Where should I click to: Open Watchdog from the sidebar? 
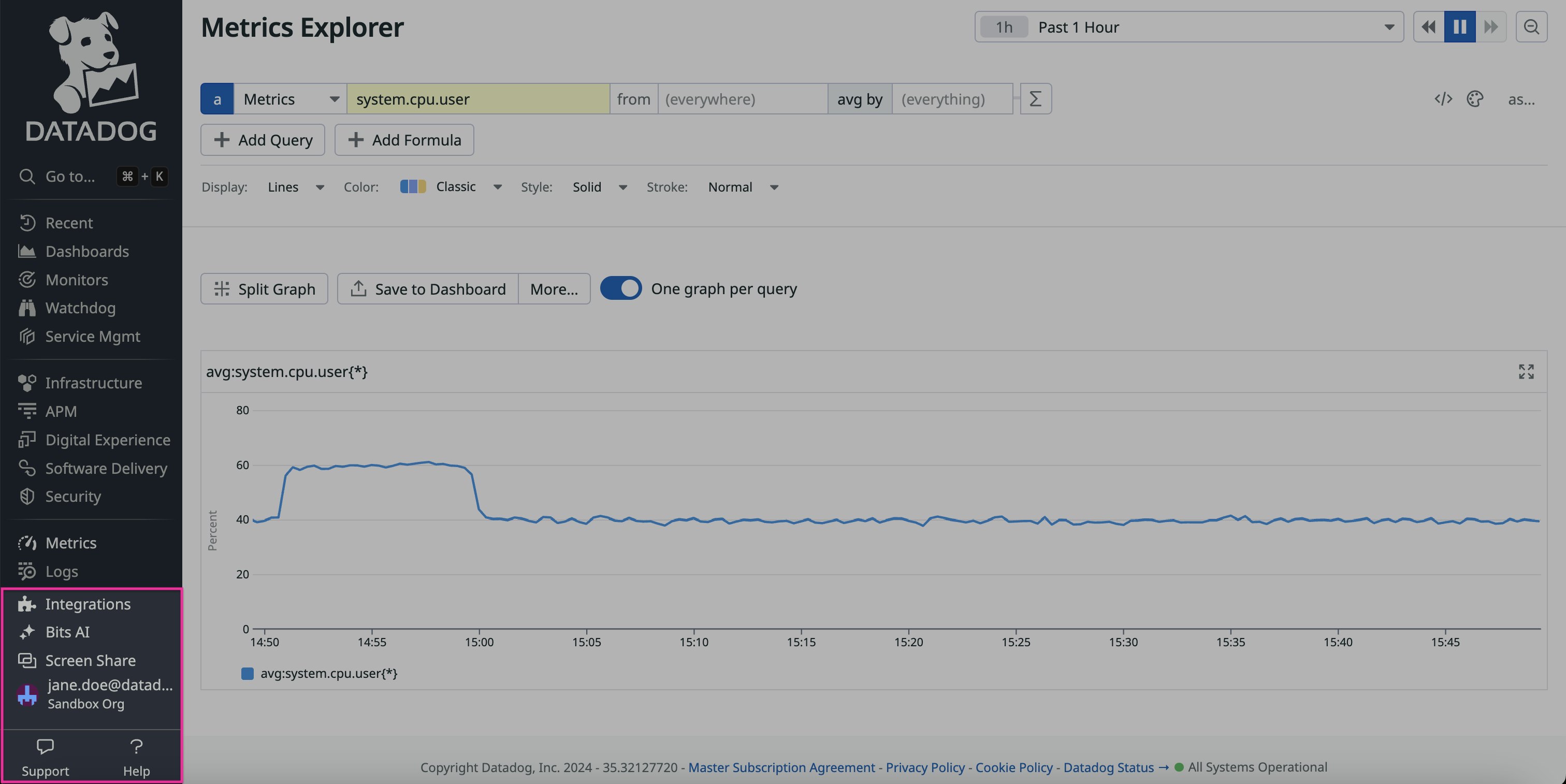(80, 308)
